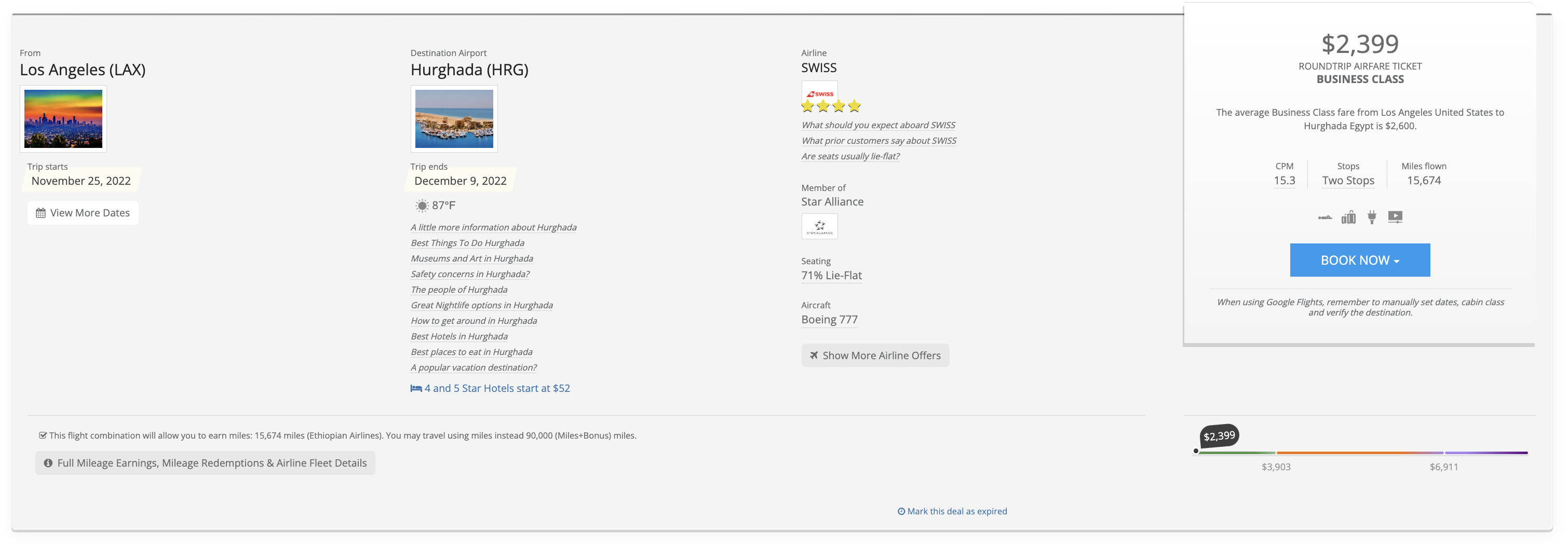Mark this deal as expired
Image resolution: width=1568 pixels, height=545 pixels.
(x=952, y=512)
